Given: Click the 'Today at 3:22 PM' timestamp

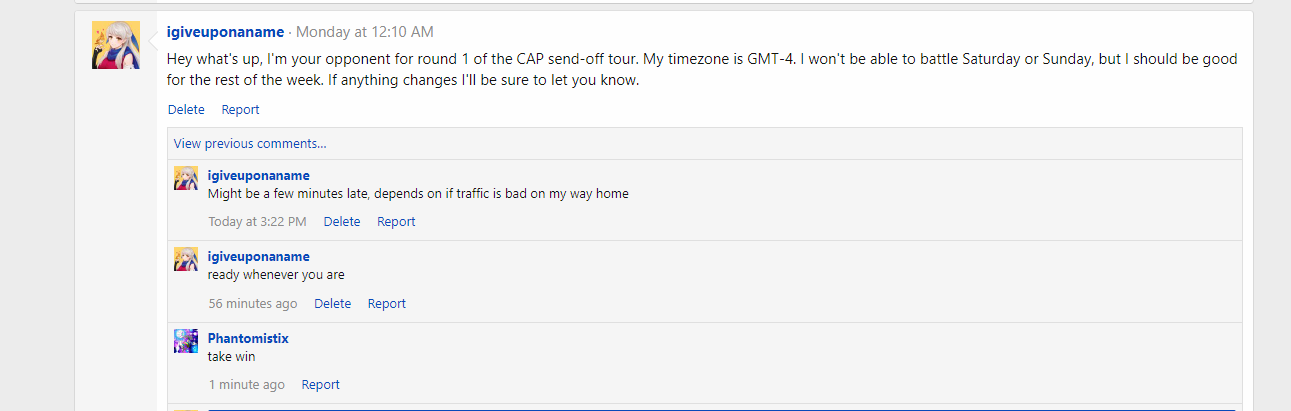Looking at the screenshot, I should tap(257, 222).
